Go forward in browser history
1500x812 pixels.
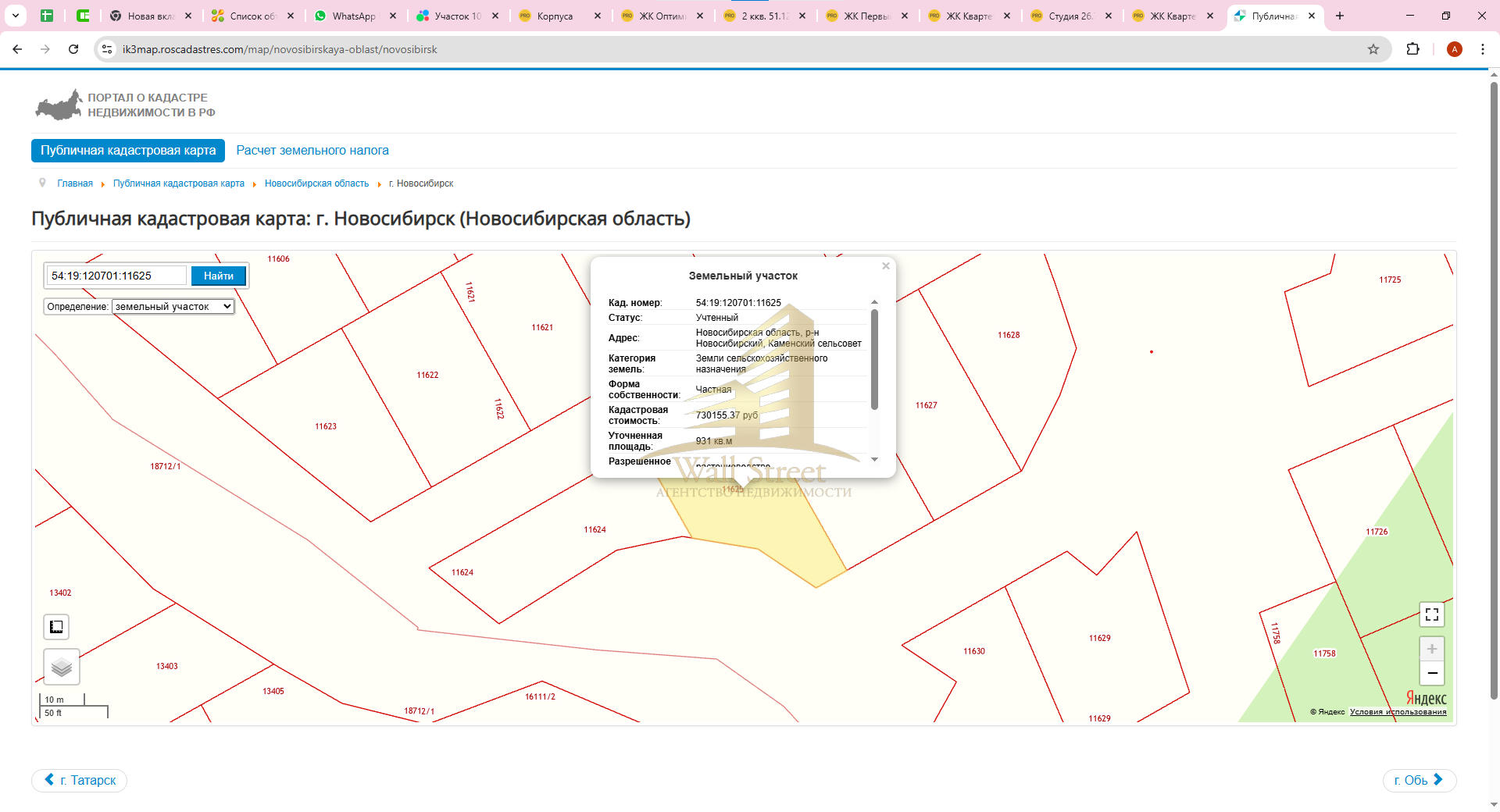45,49
